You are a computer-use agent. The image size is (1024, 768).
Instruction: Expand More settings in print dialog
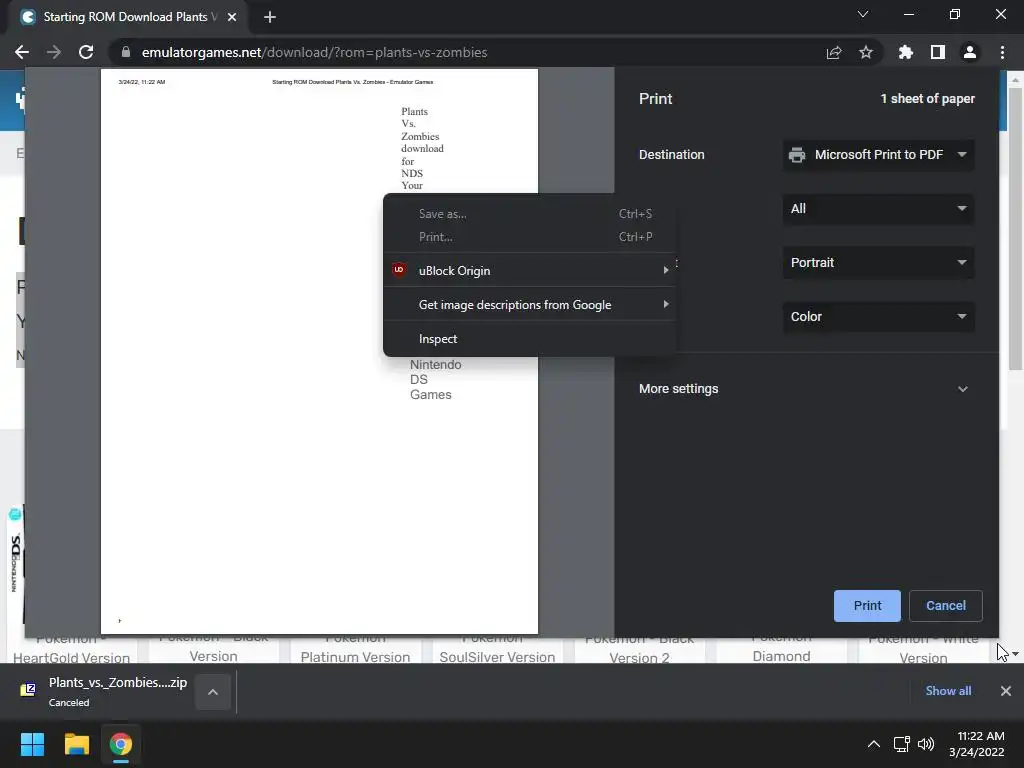(x=804, y=389)
